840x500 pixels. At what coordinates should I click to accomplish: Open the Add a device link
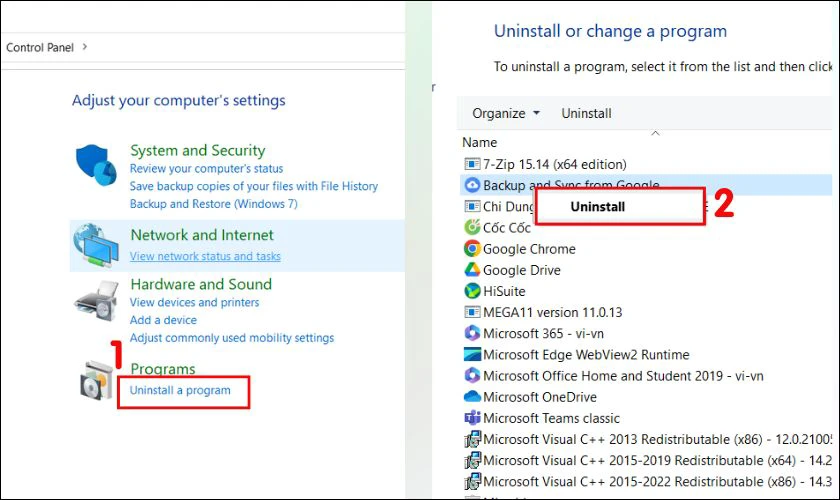[163, 320]
